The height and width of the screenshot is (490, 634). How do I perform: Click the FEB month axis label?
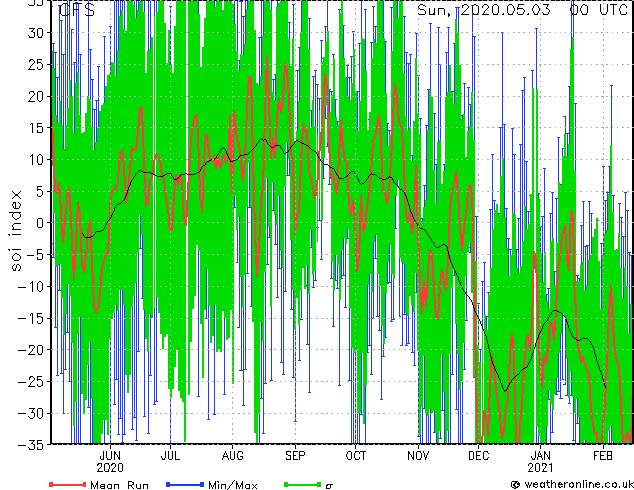tap(603, 456)
